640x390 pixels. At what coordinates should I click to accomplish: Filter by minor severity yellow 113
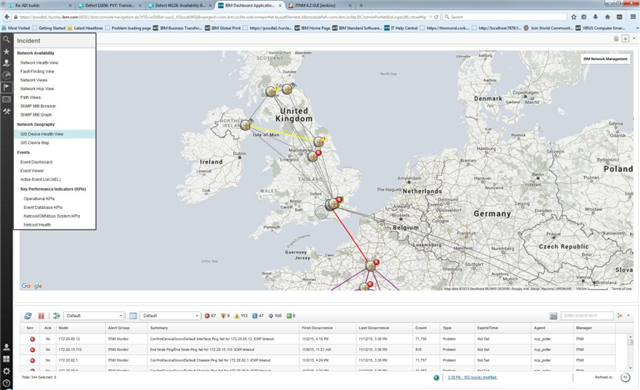click(x=241, y=316)
